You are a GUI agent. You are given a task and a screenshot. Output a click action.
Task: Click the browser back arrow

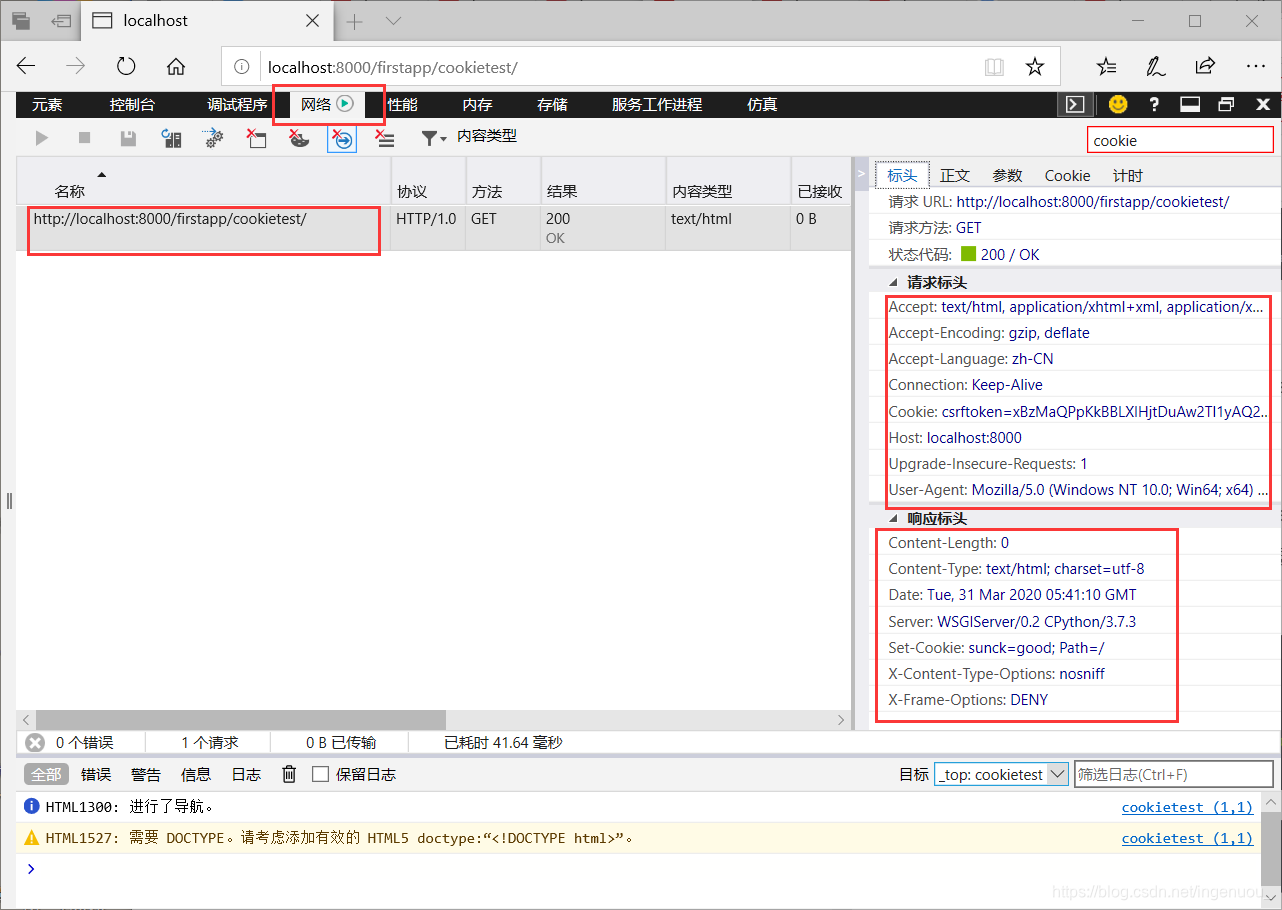click(27, 66)
